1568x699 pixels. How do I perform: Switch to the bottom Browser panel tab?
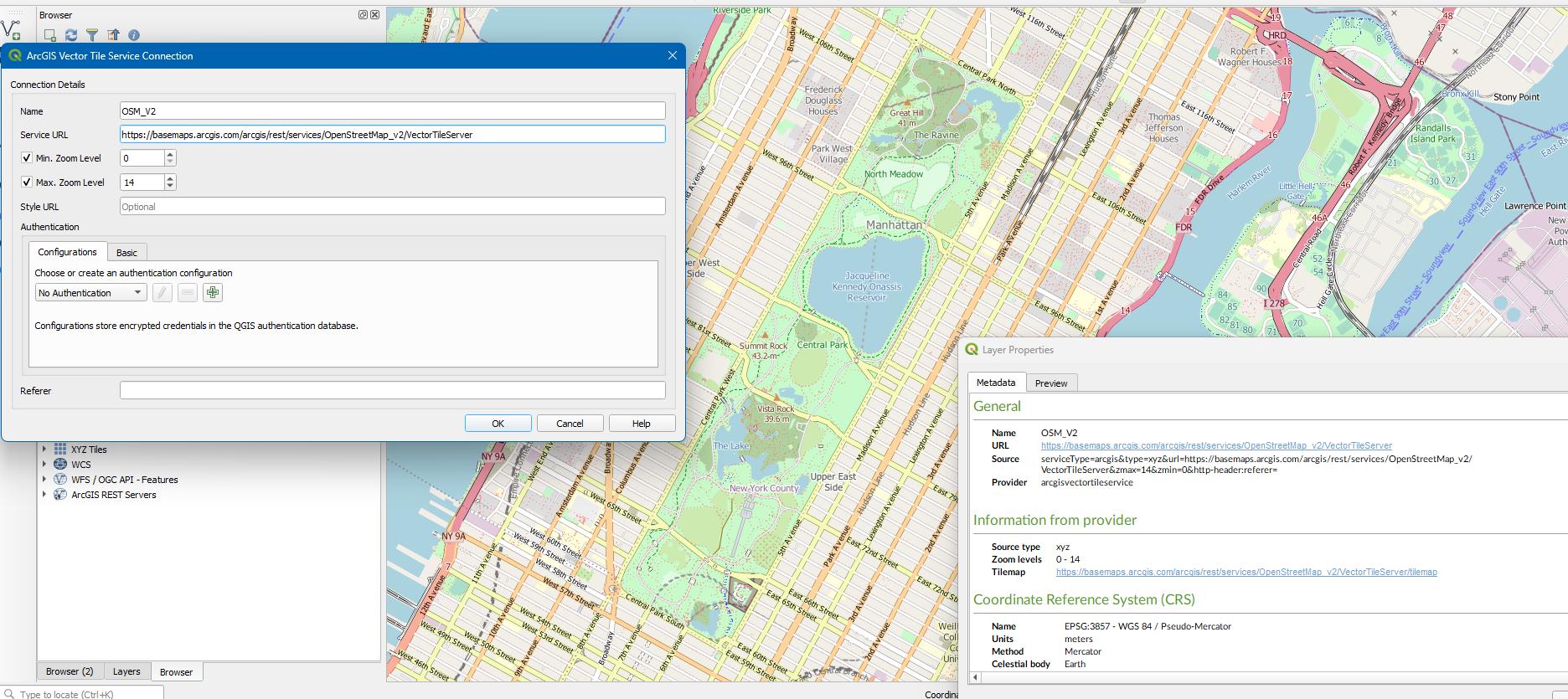tap(176, 672)
